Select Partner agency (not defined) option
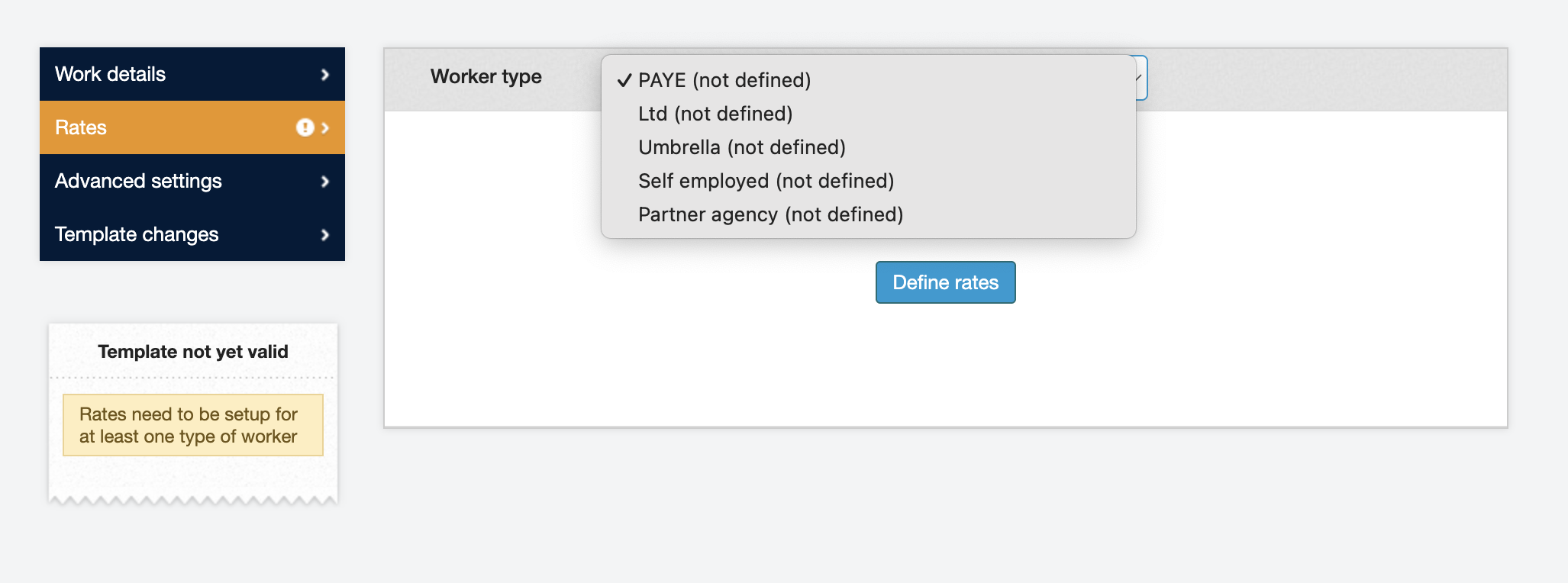The image size is (1568, 583). (x=770, y=214)
